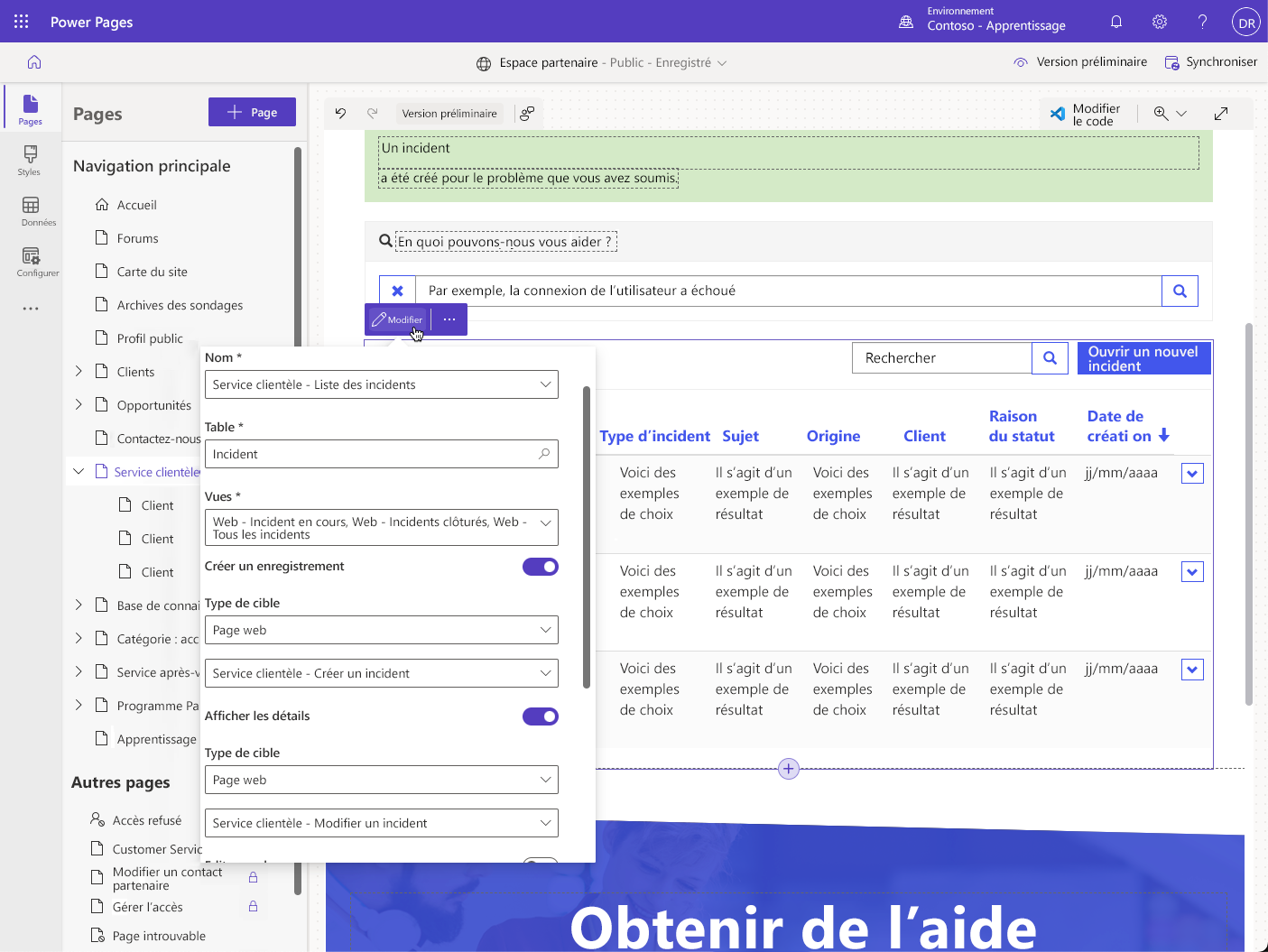1268x952 pixels.
Task: Click lock icon beside Gérer l'accès
Action: click(254, 906)
